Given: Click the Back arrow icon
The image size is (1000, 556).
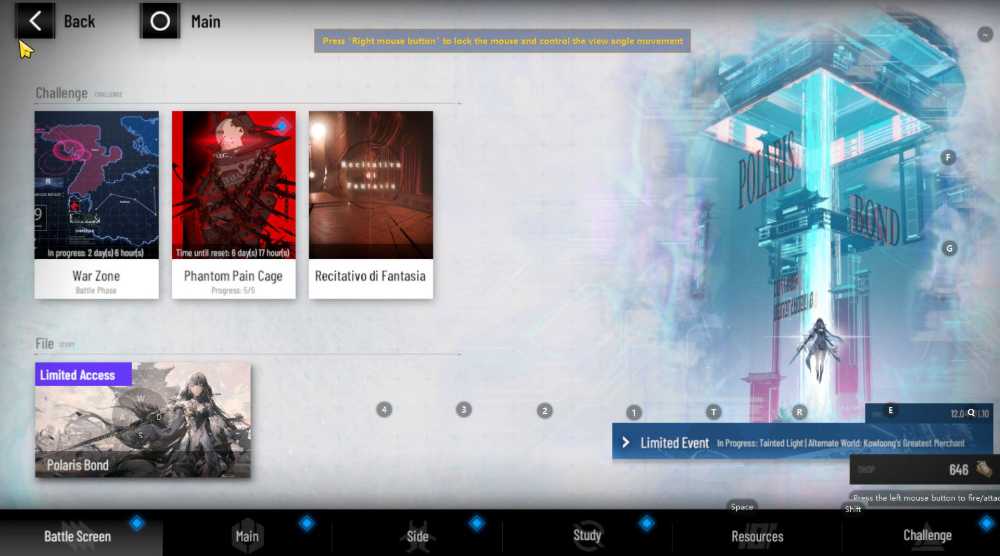Looking at the screenshot, I should pos(34,21).
